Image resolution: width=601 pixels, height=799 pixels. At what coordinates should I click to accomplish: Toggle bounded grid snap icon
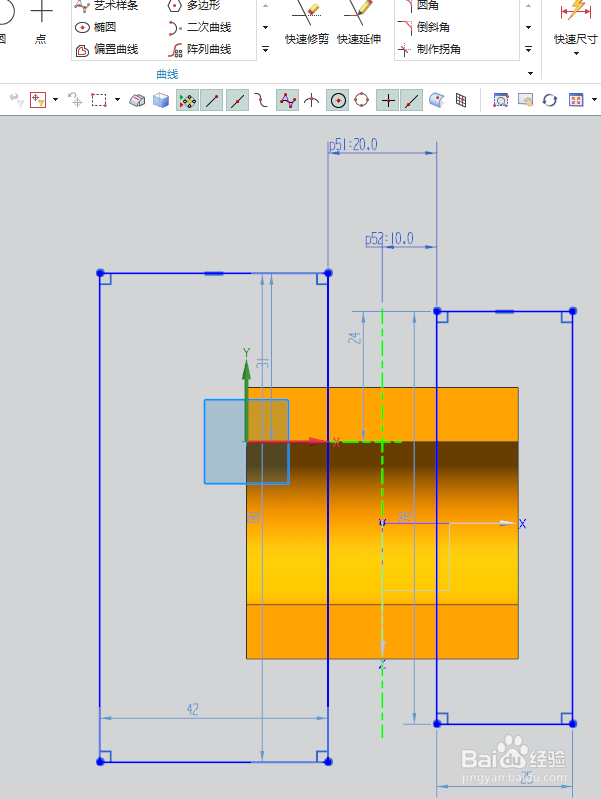point(461,100)
